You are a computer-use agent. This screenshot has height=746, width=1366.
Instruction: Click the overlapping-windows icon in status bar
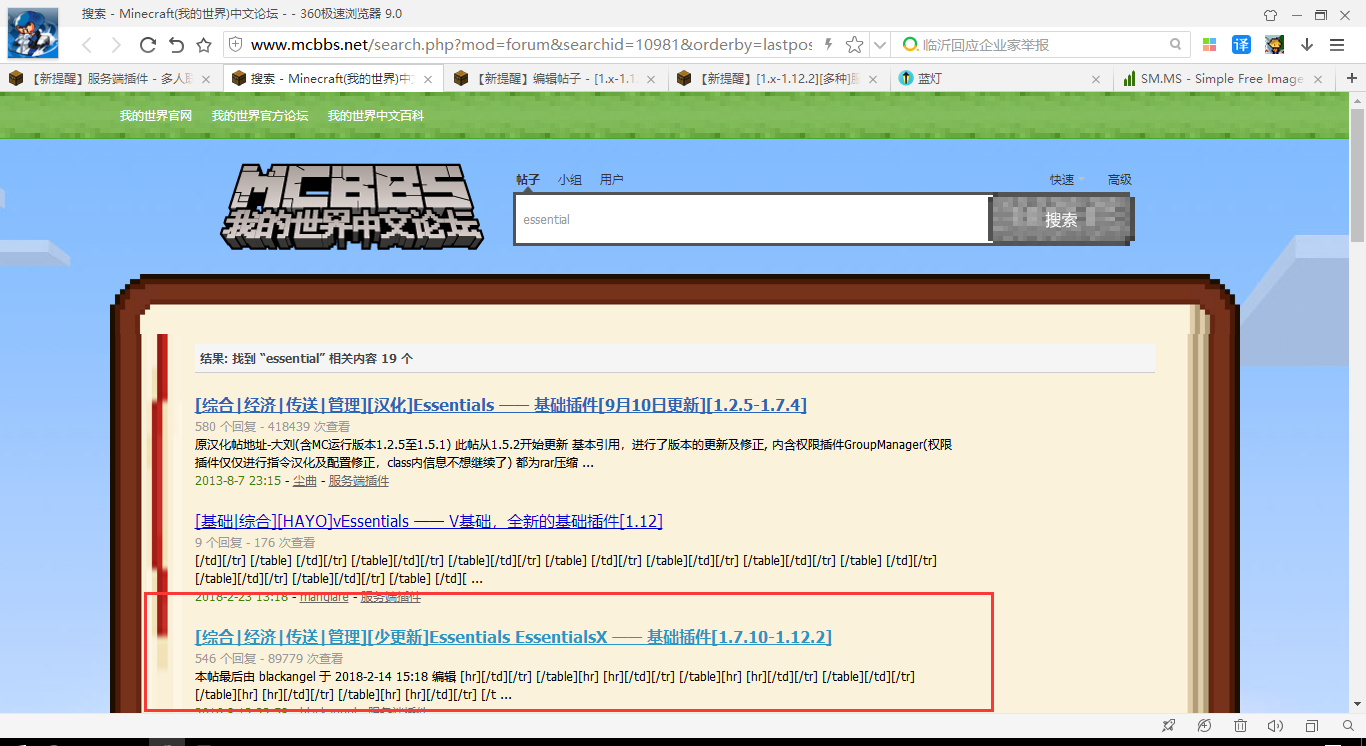pyautogui.click(x=1312, y=725)
